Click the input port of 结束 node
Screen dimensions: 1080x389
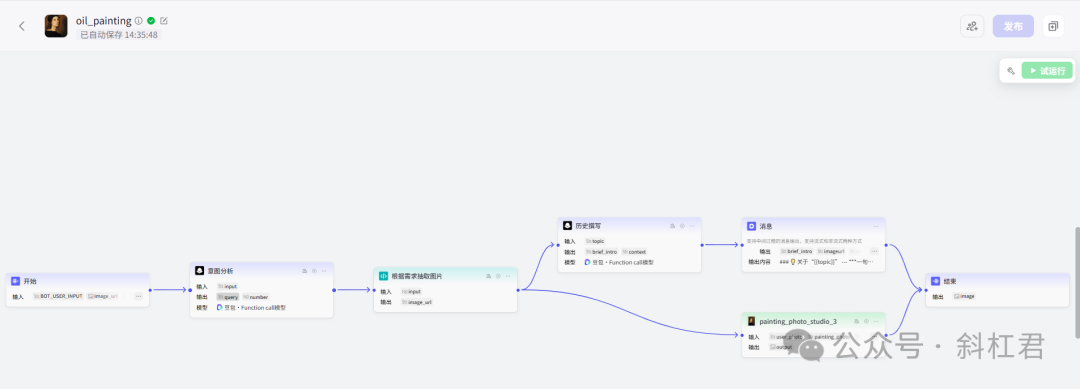926,290
